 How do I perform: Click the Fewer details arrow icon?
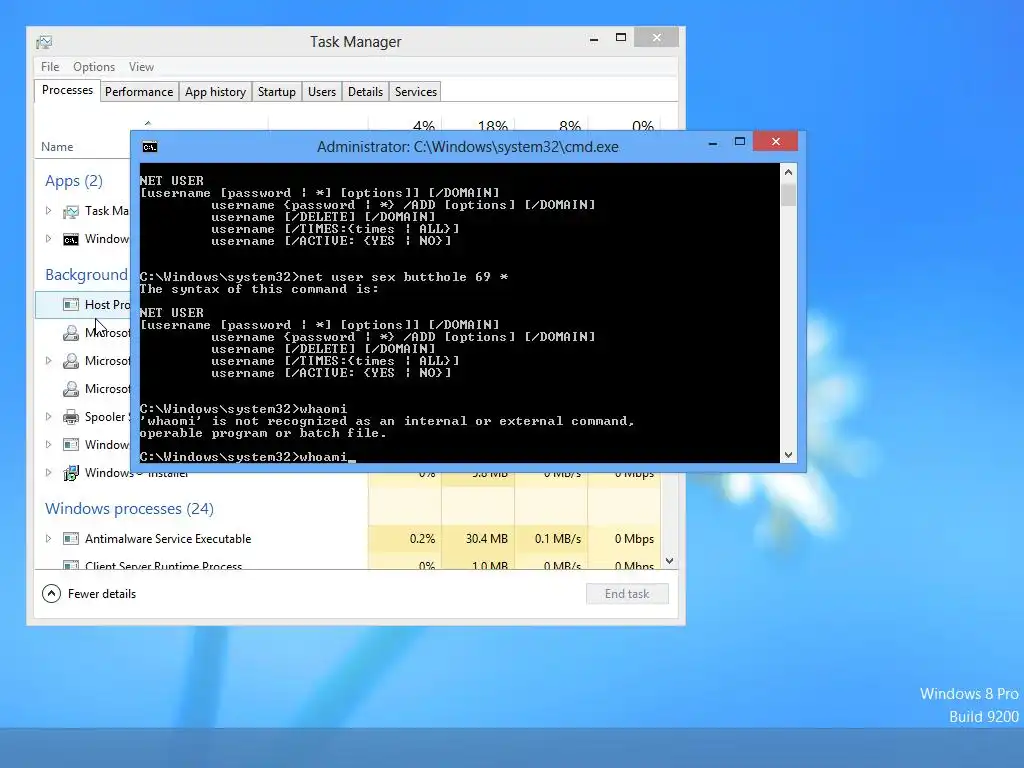[51, 594]
